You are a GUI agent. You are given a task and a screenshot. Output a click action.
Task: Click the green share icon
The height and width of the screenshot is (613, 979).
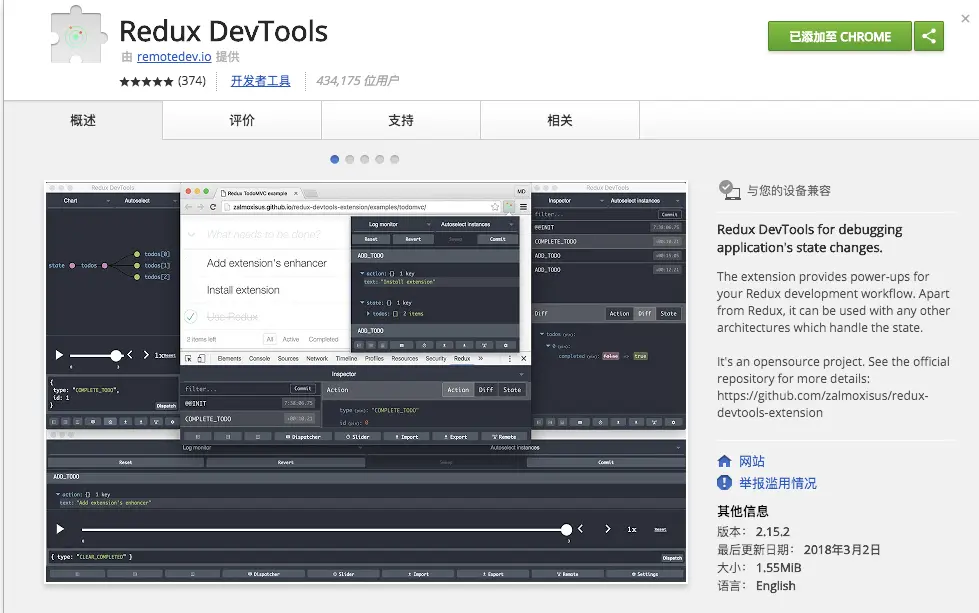click(x=928, y=35)
